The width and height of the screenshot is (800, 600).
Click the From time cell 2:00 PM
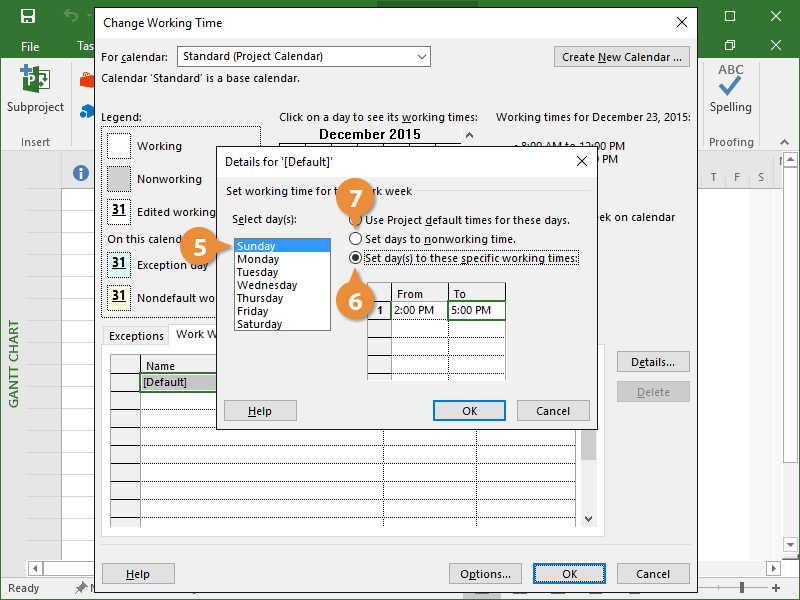[419, 311]
